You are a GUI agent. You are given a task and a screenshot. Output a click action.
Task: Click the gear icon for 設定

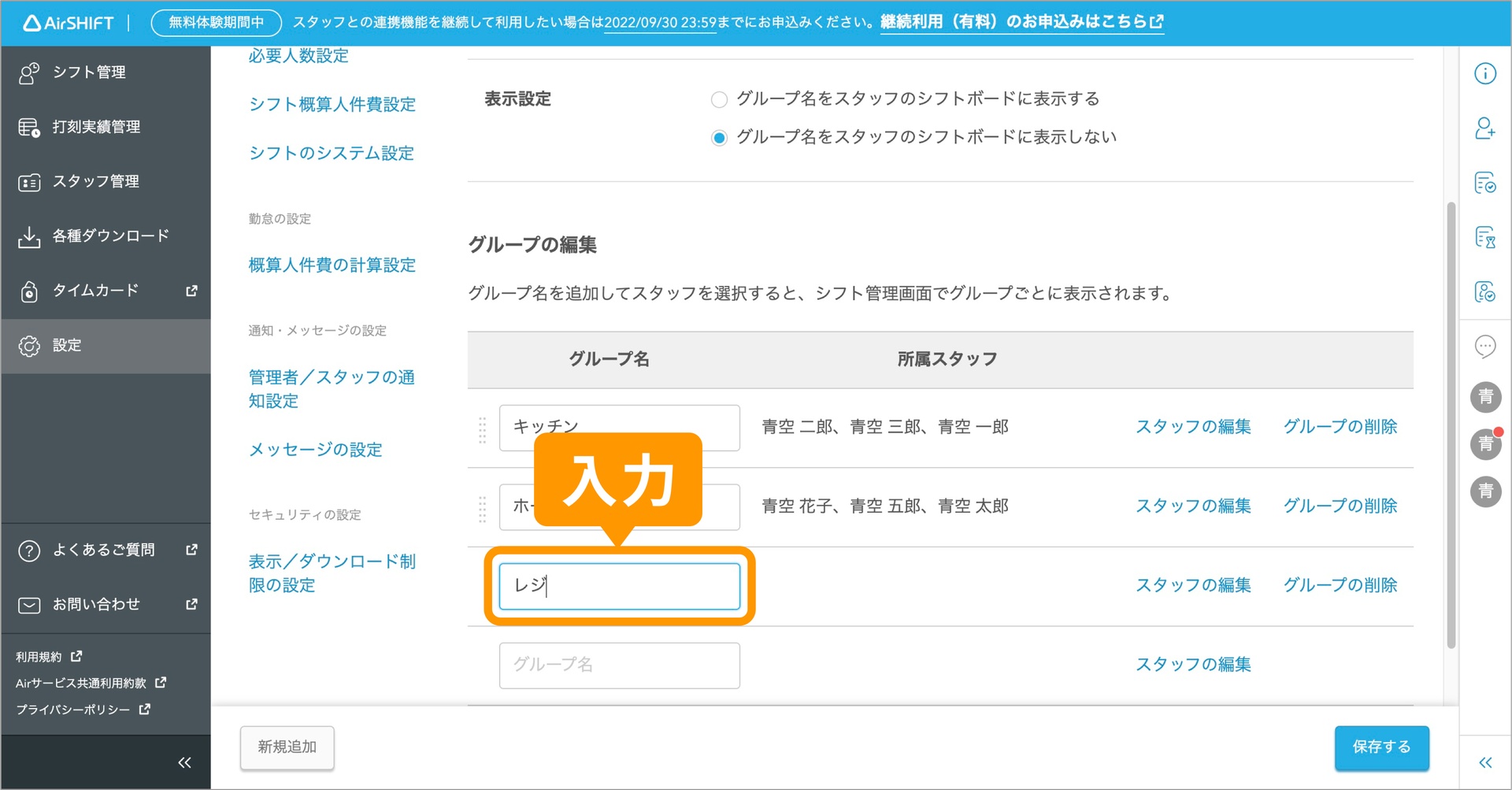click(29, 346)
